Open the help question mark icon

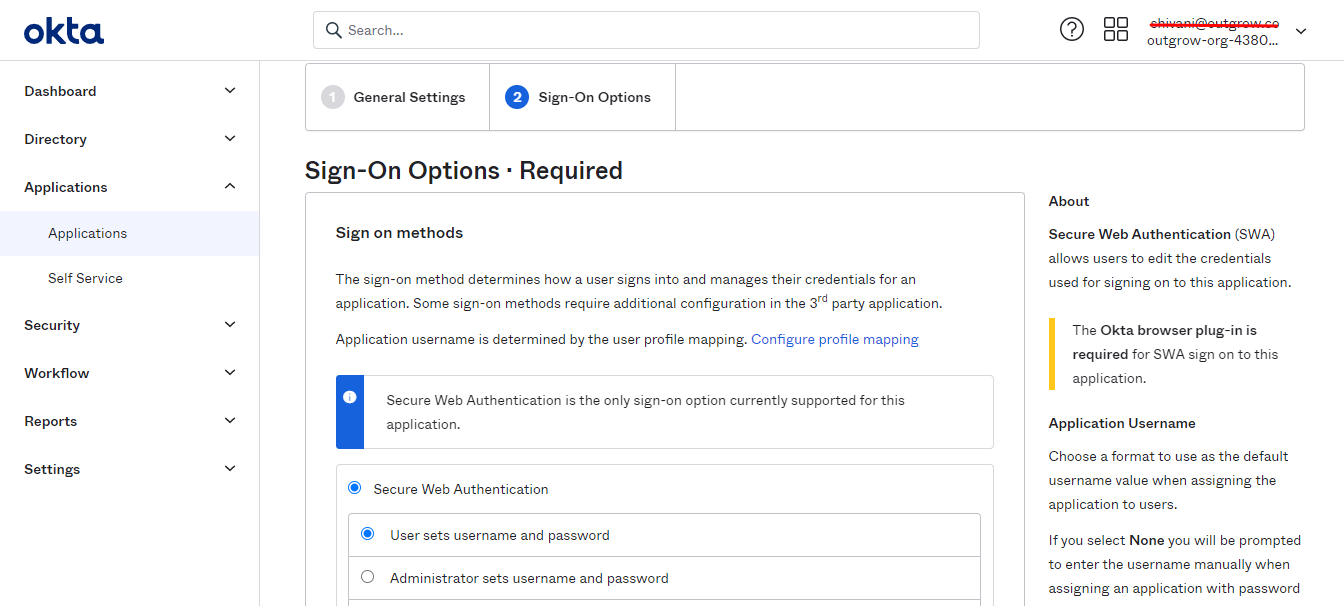click(x=1072, y=29)
